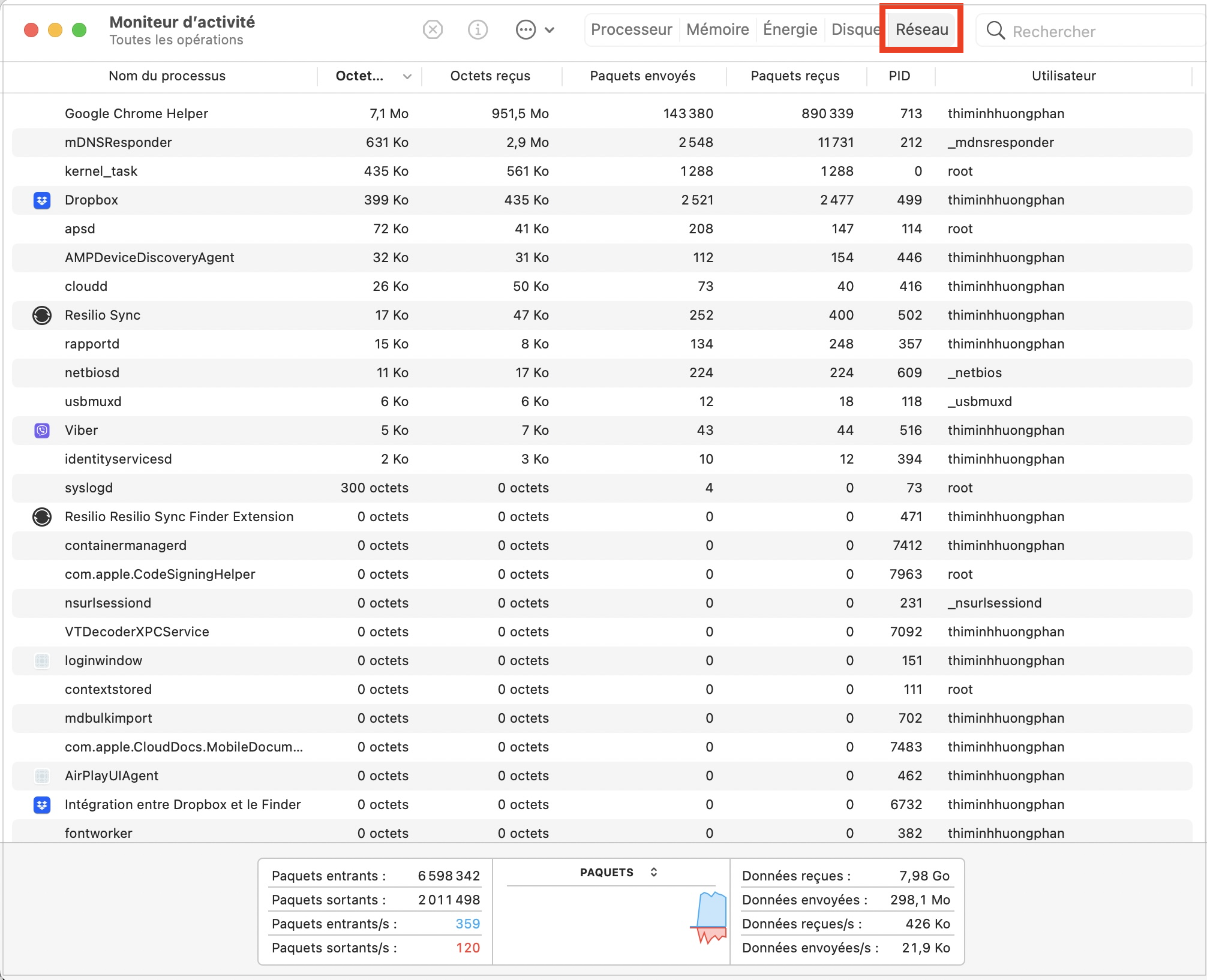Select the VTDecoderXPCService process

[x=602, y=632]
